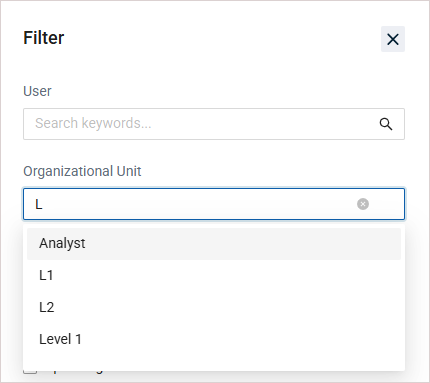430x383 pixels.
Task: Choose L1 from the dropdown list
Action: point(214,276)
